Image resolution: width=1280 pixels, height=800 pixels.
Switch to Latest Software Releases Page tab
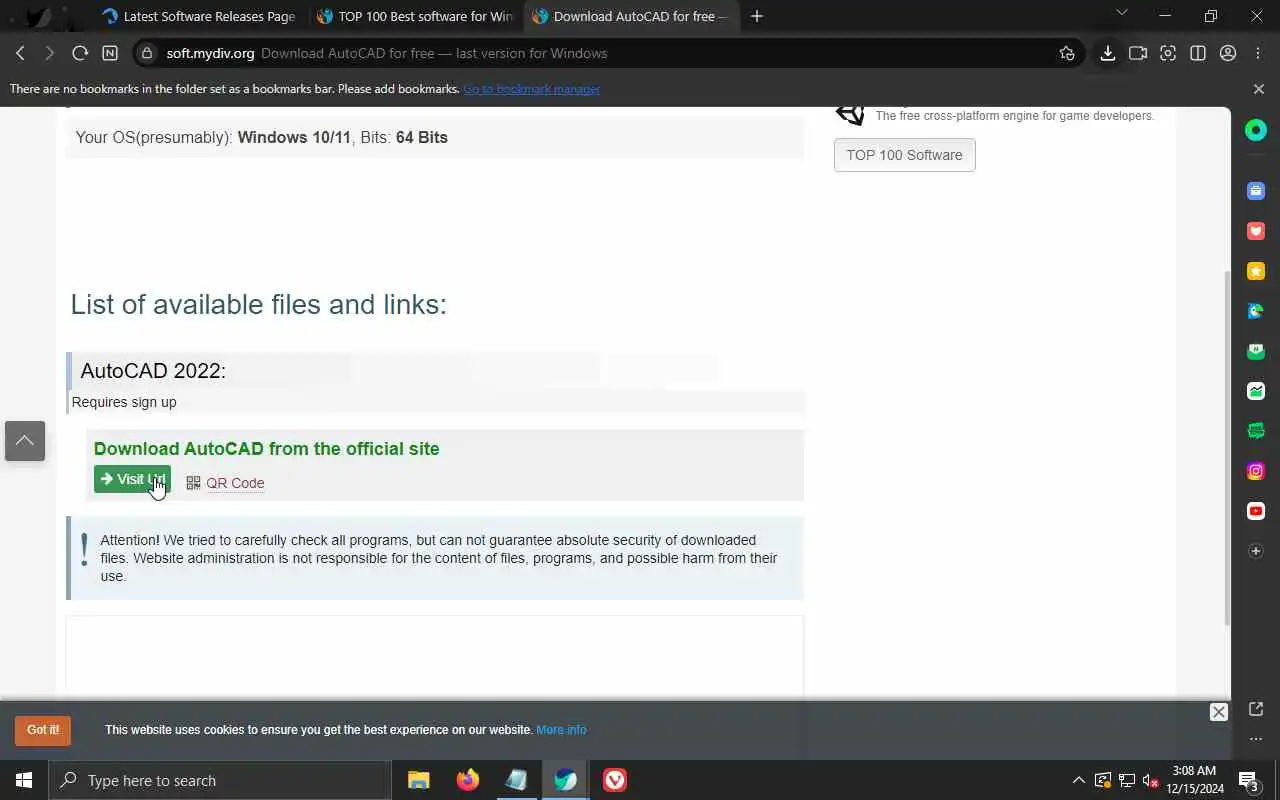click(x=198, y=16)
